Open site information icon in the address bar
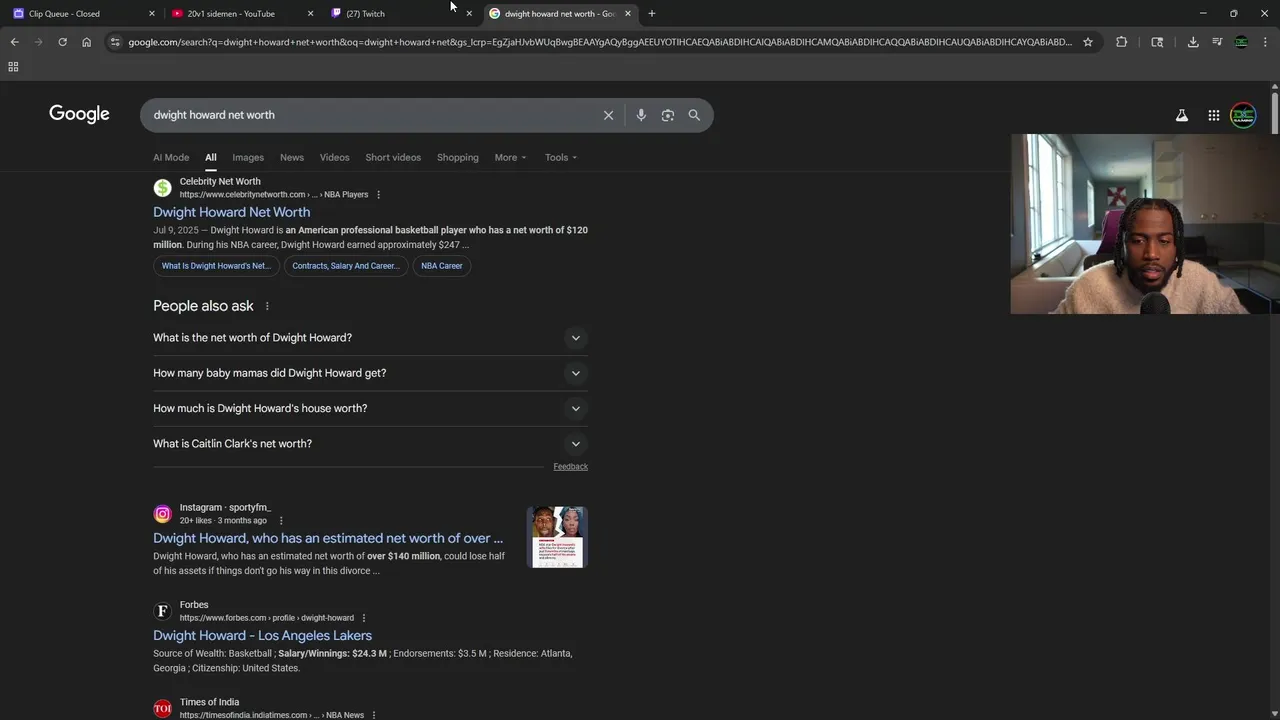The width and height of the screenshot is (1280, 720). (115, 42)
